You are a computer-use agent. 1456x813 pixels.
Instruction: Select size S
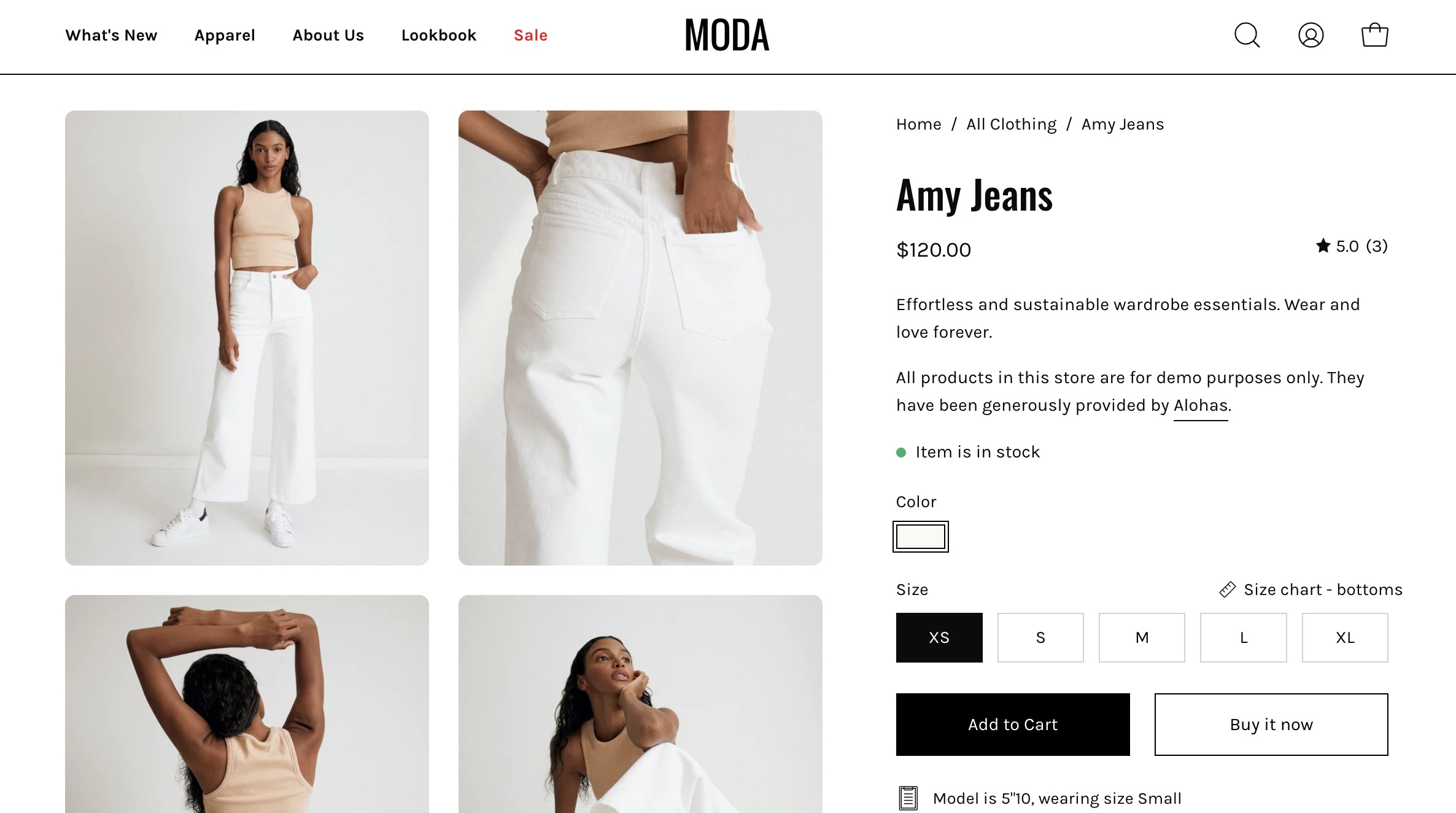coord(1040,637)
